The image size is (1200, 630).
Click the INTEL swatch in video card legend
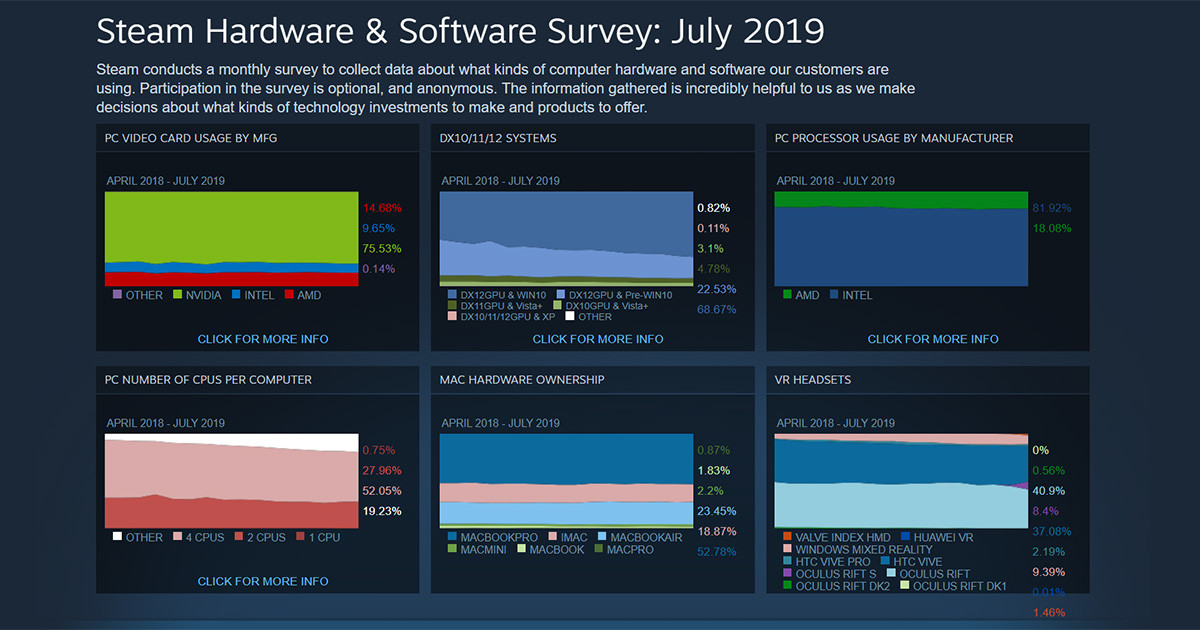coord(237,295)
